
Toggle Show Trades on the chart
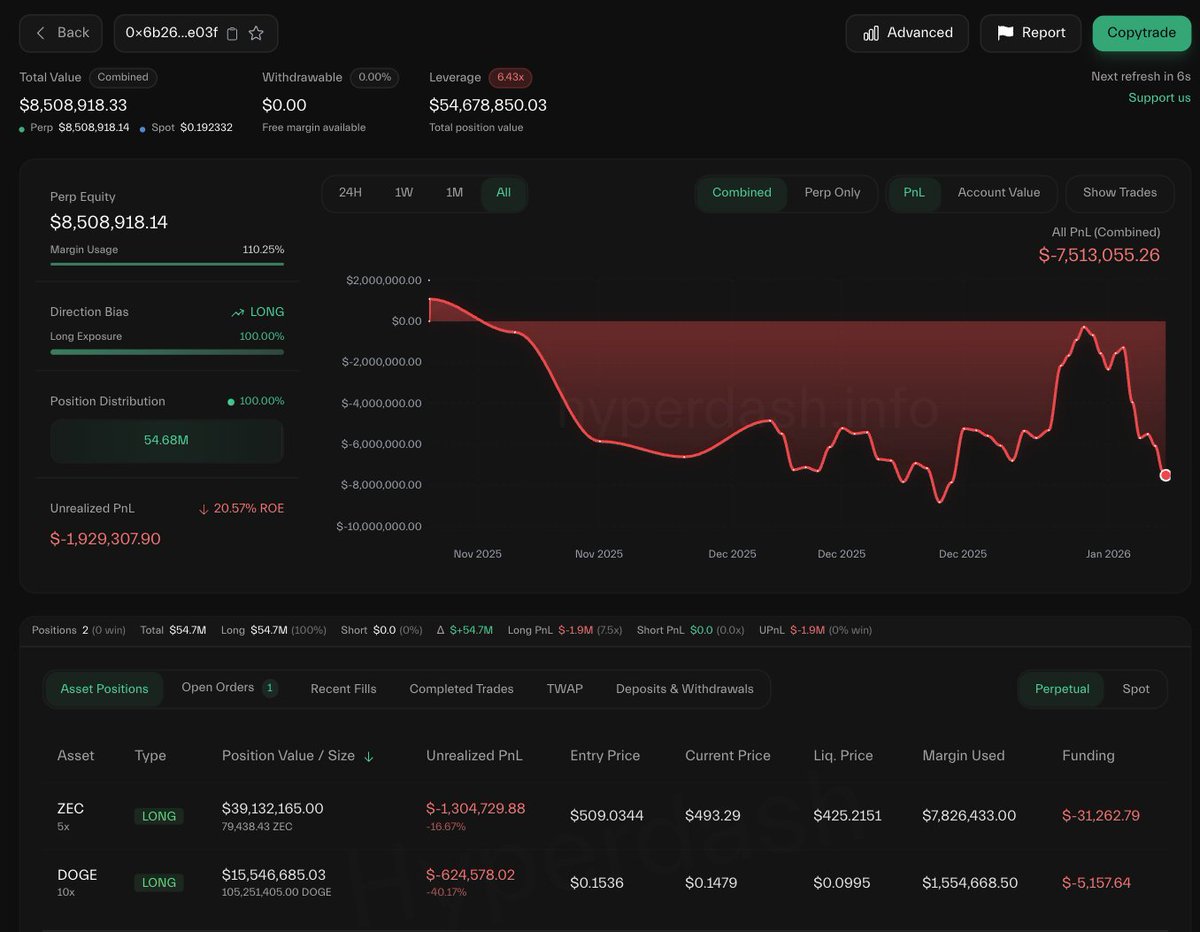(1119, 193)
